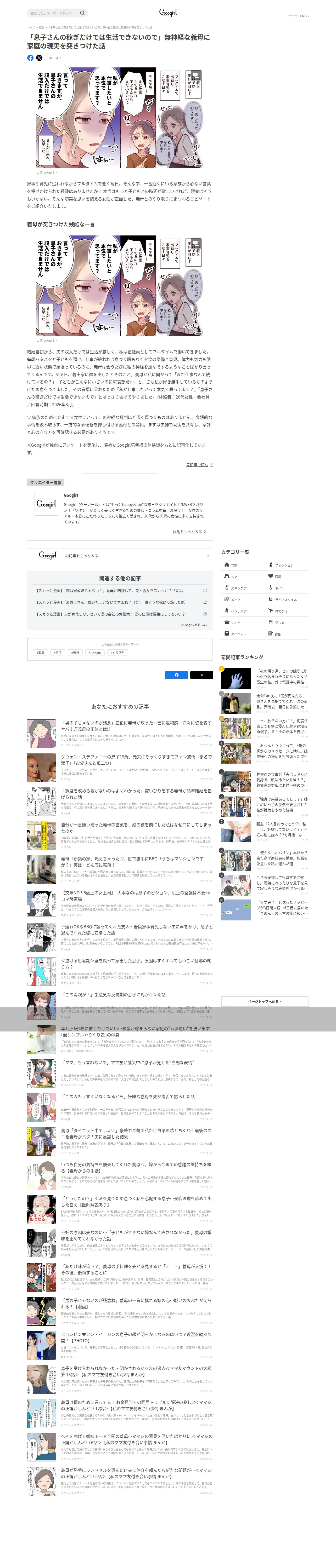This screenshot has height=1568, width=336.
Task: Click the トップ breadcrumb link
Action: [31, 27]
